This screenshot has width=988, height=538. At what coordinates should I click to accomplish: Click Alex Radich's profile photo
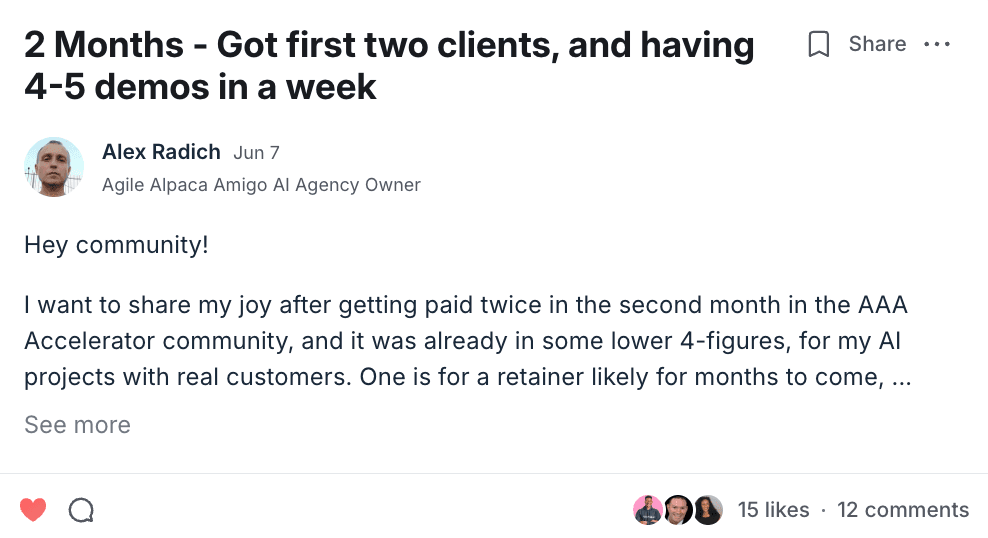tap(54, 167)
